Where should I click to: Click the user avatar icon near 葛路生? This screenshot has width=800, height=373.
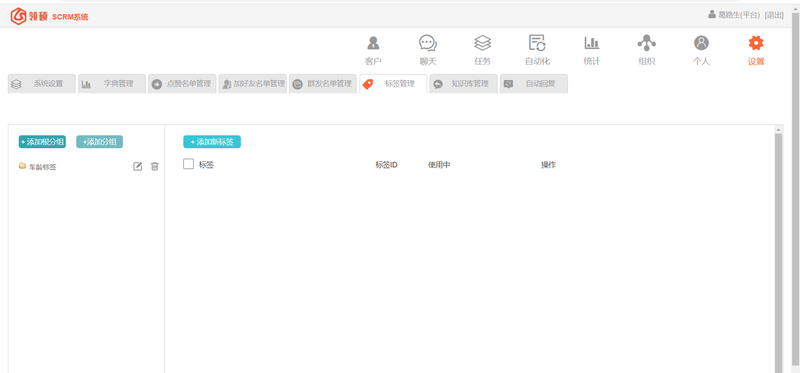click(712, 15)
